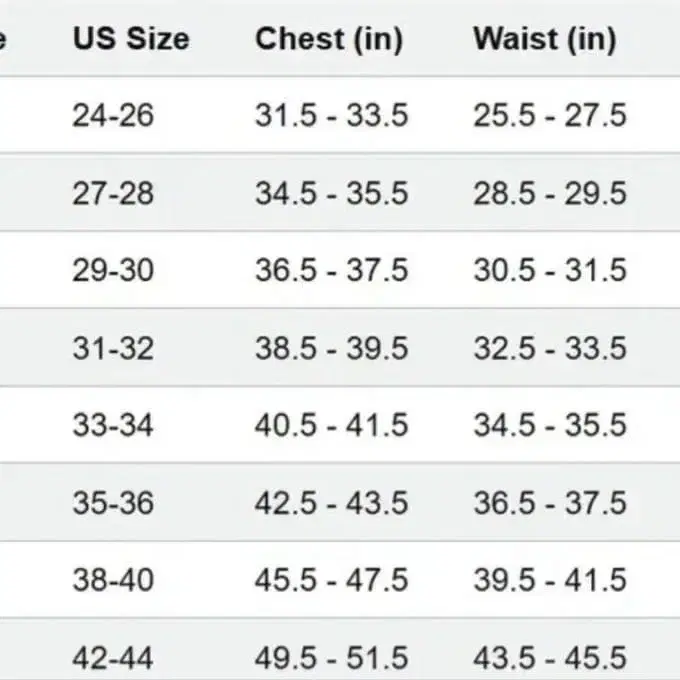Click chest measurement 40.5 - 41.5
680x680 pixels.
click(x=331, y=425)
